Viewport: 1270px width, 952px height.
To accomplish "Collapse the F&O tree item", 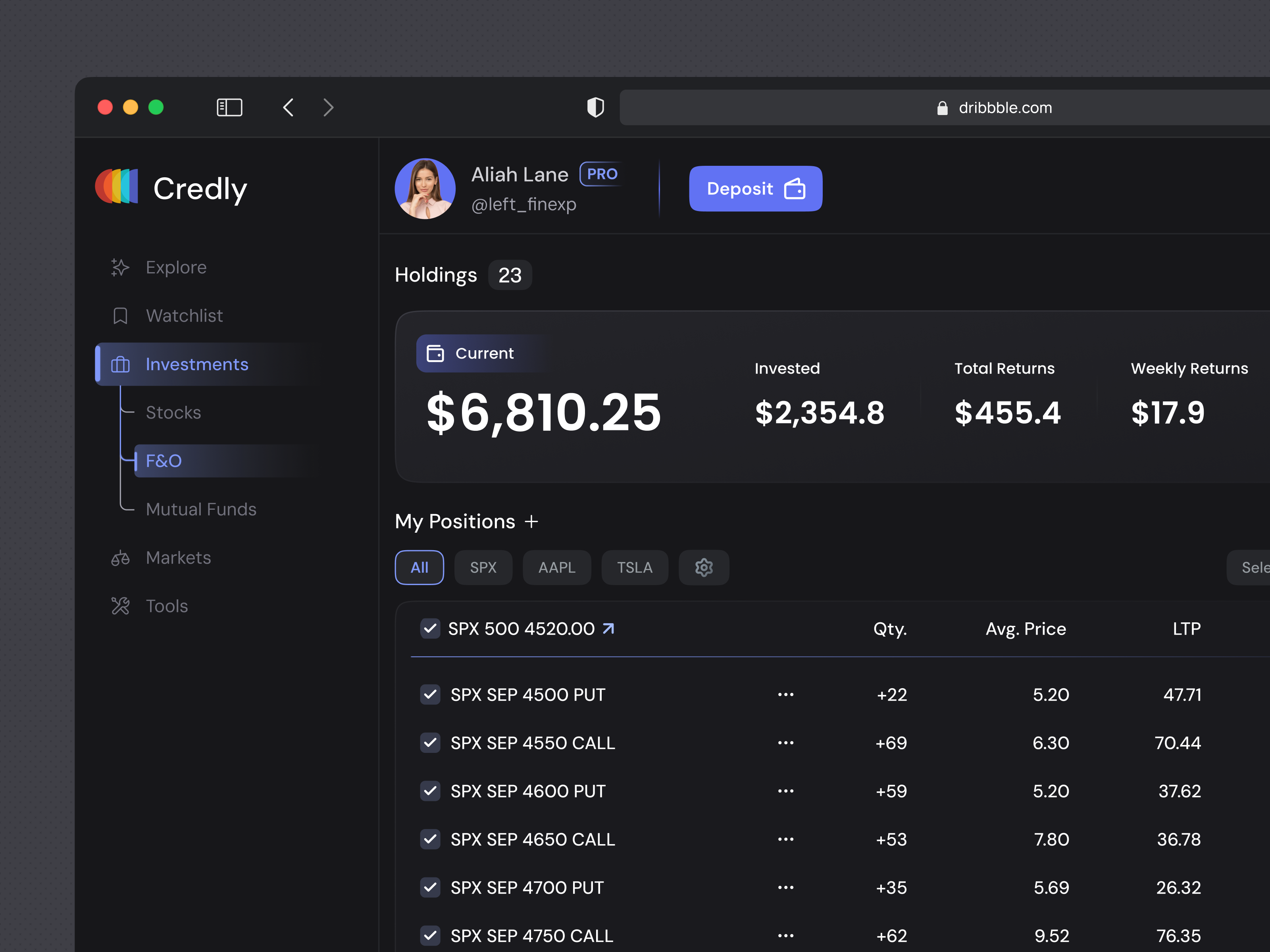I will tap(164, 460).
